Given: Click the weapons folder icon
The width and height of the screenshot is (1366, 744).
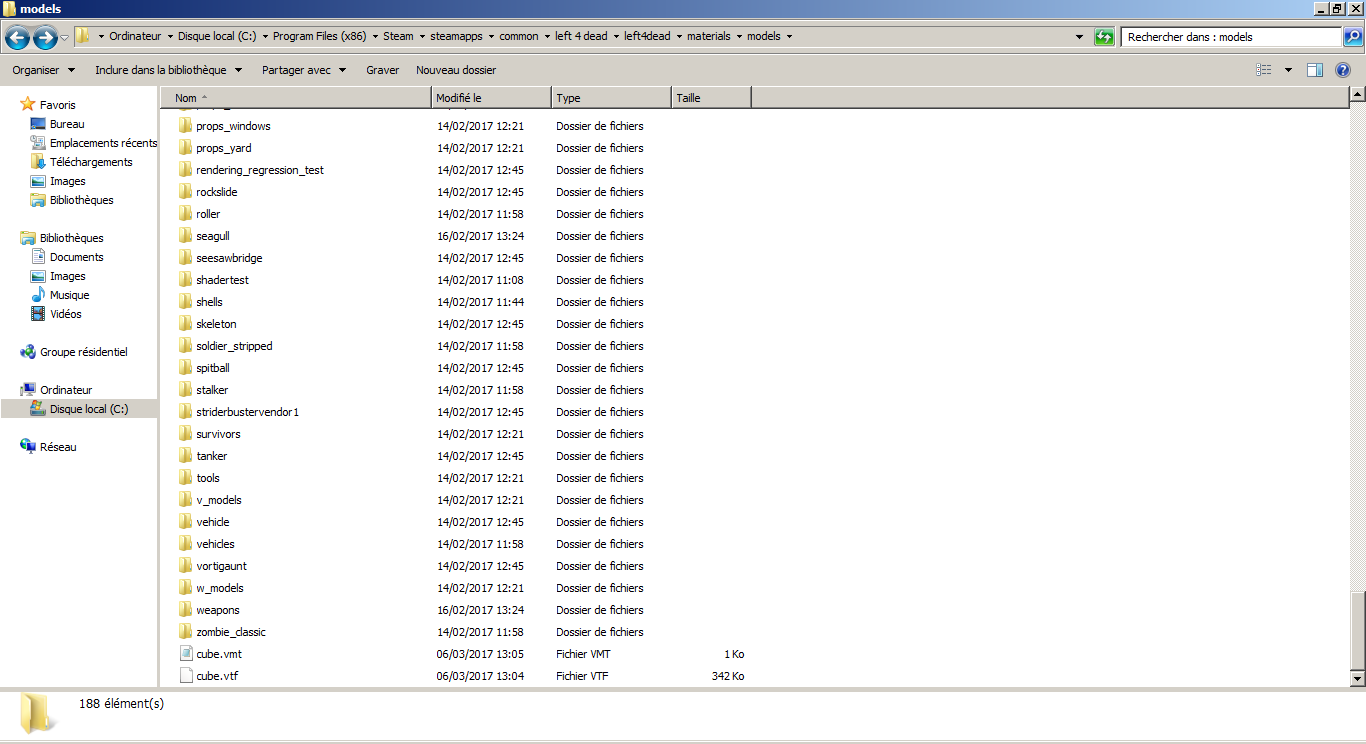Looking at the screenshot, I should pos(185,610).
